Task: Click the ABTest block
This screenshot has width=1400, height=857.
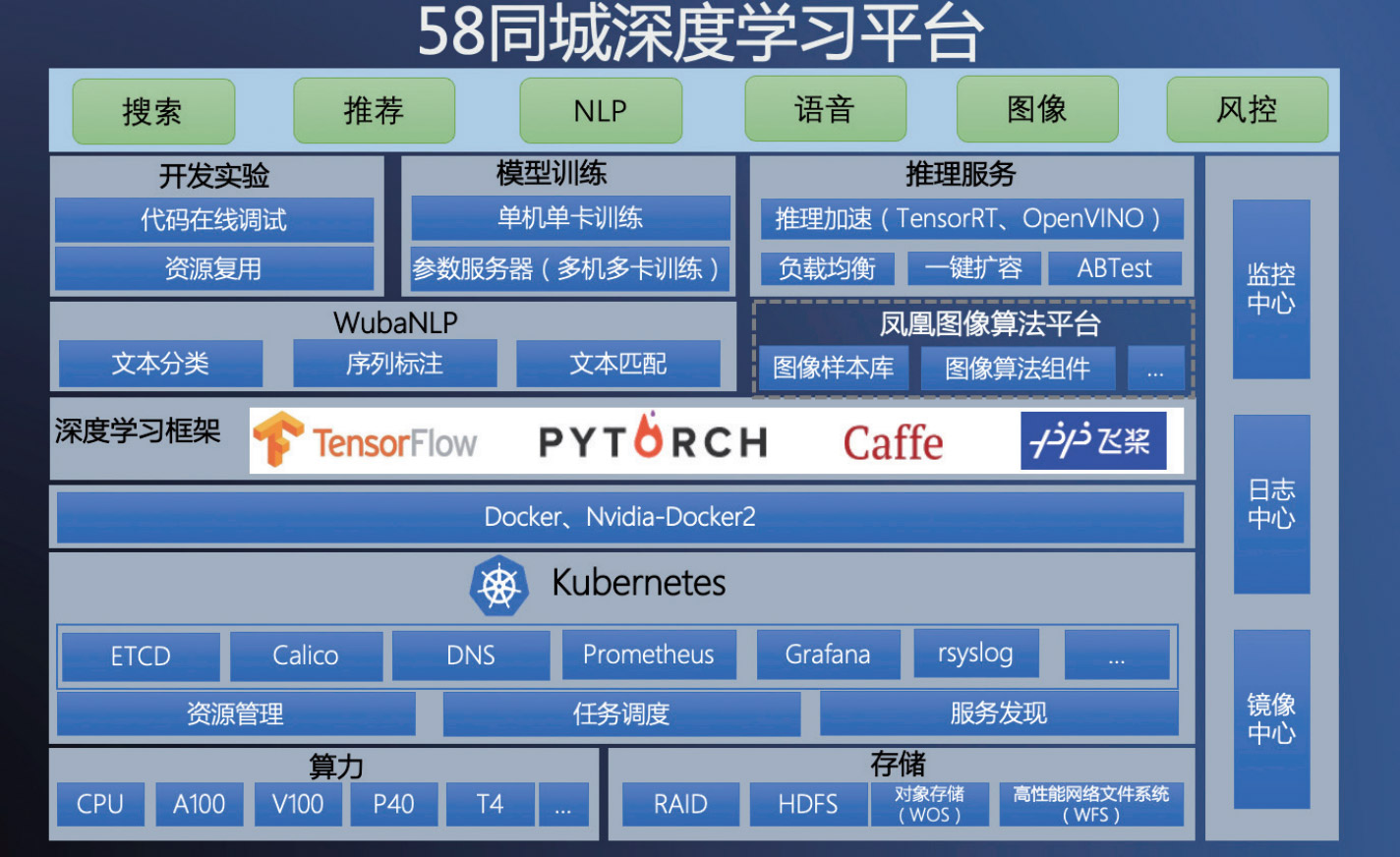Action: 1115,268
